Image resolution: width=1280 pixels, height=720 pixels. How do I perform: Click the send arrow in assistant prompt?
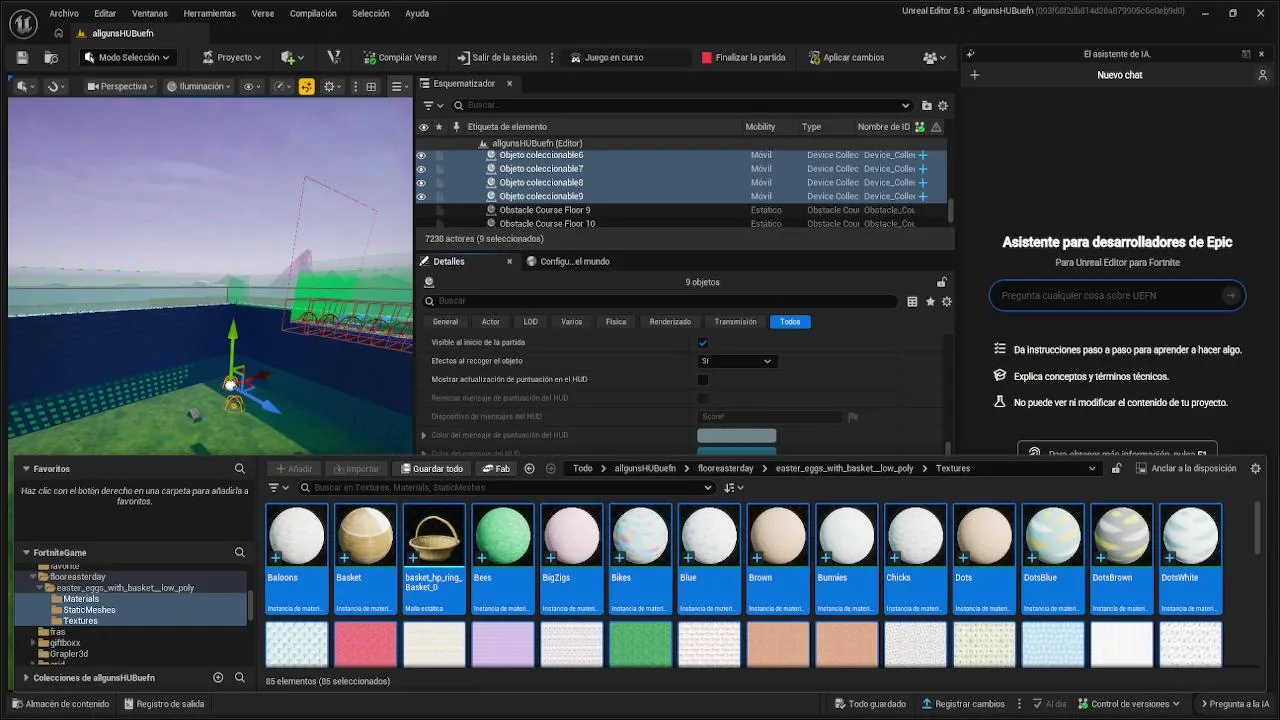tap(1231, 295)
